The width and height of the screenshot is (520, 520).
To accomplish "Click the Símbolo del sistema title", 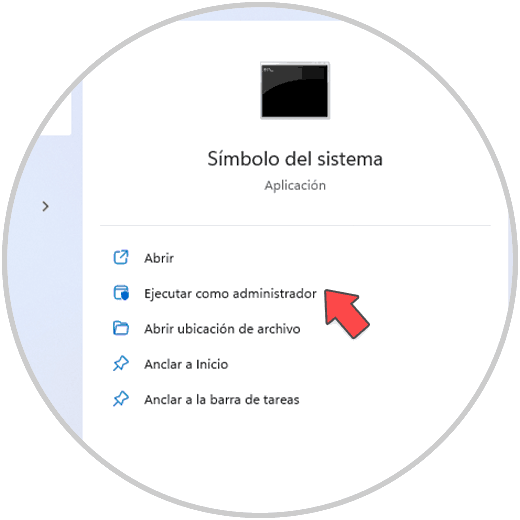I will coord(295,159).
